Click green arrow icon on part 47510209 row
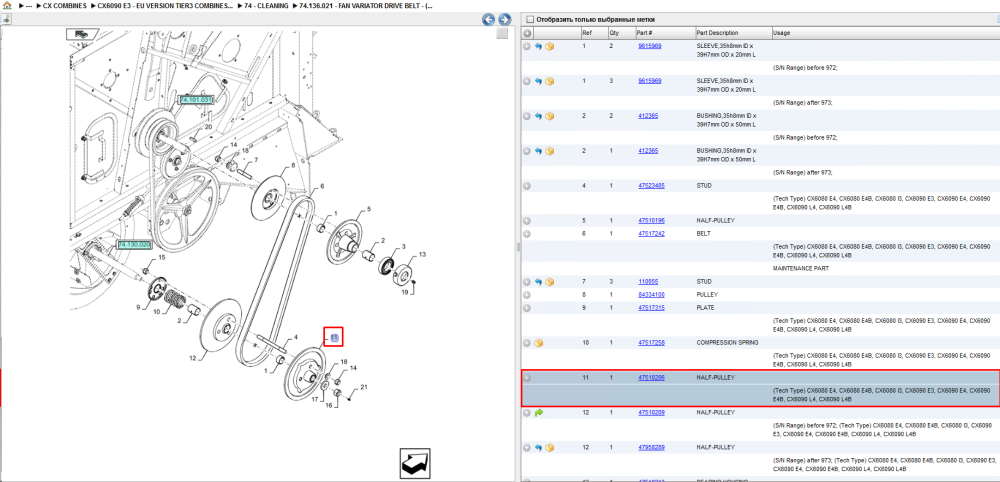Screen dimensions: 1000x482 [x=538, y=413]
